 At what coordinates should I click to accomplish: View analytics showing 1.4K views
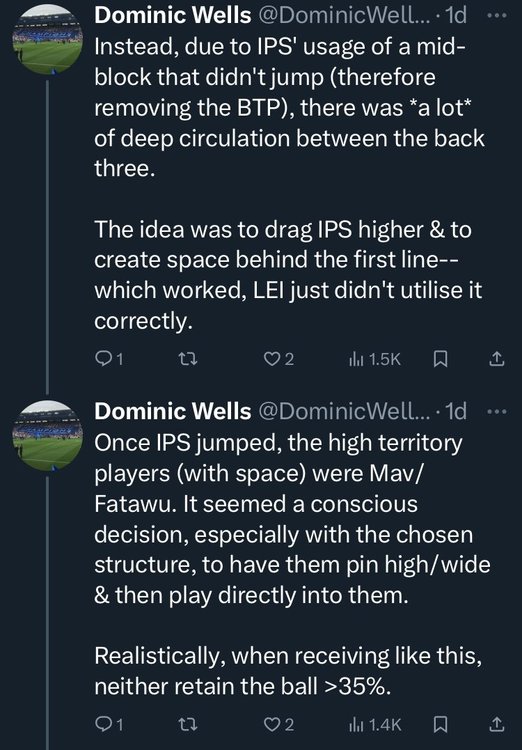click(x=375, y=725)
